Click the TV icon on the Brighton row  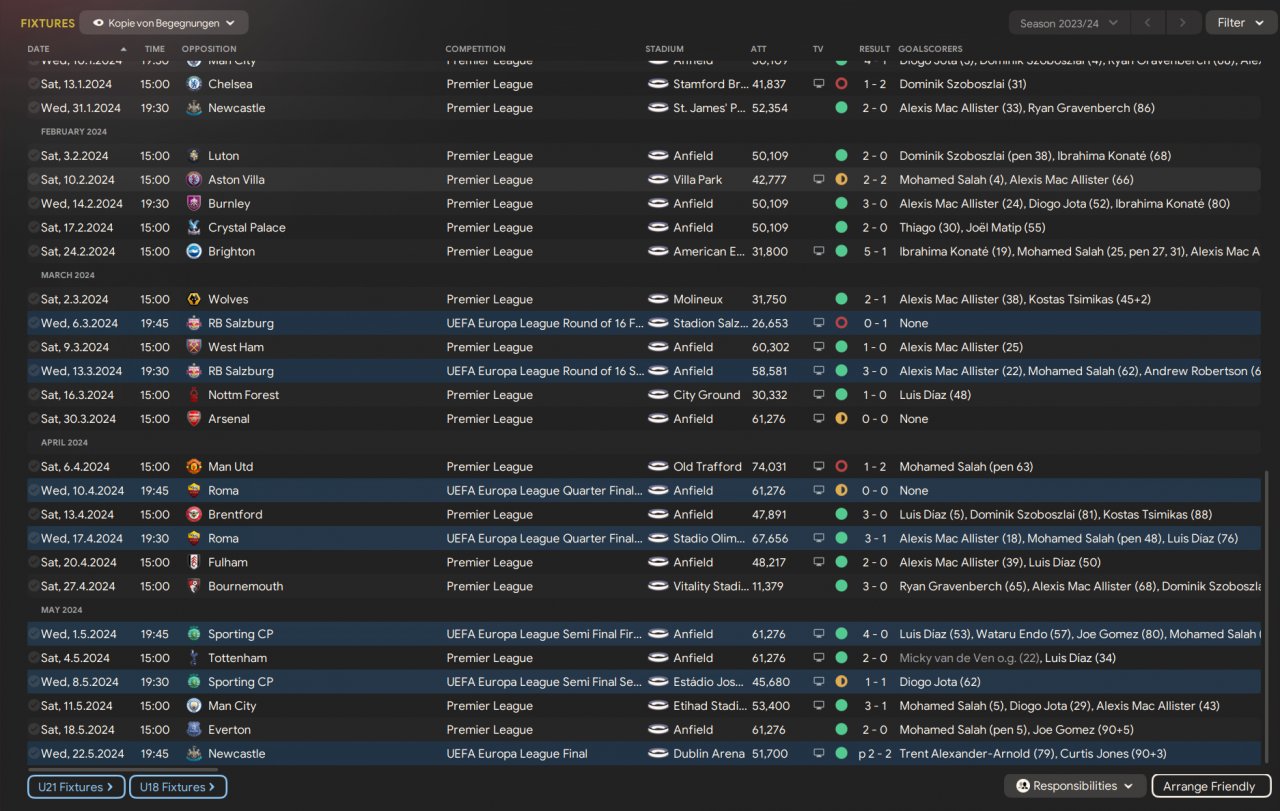pyautogui.click(x=819, y=252)
